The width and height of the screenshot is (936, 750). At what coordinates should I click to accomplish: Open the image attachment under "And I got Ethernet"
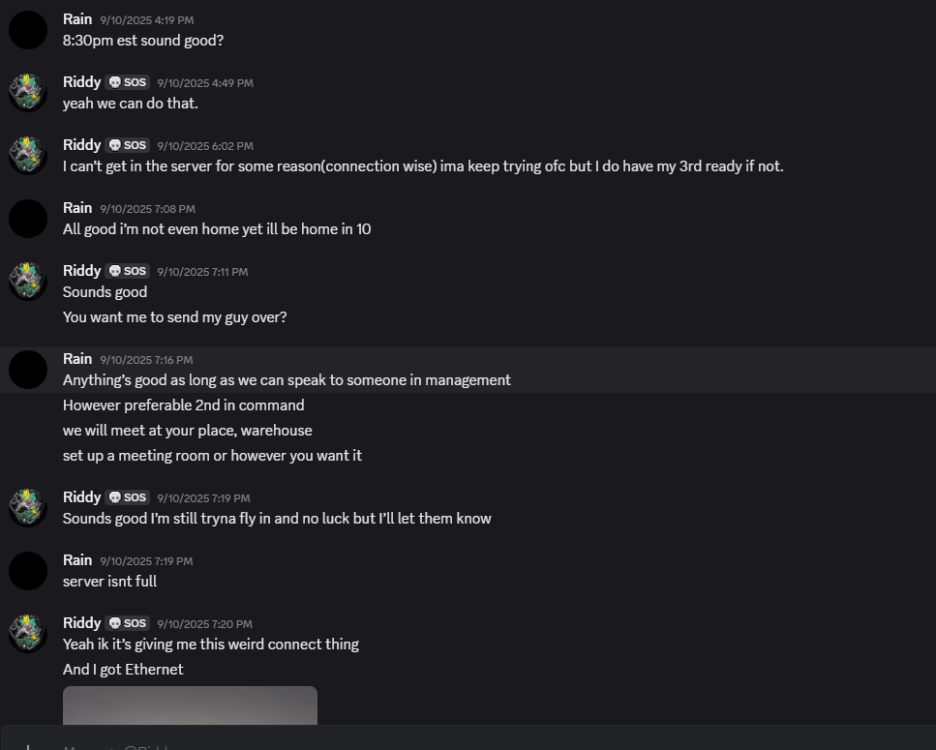click(190, 705)
